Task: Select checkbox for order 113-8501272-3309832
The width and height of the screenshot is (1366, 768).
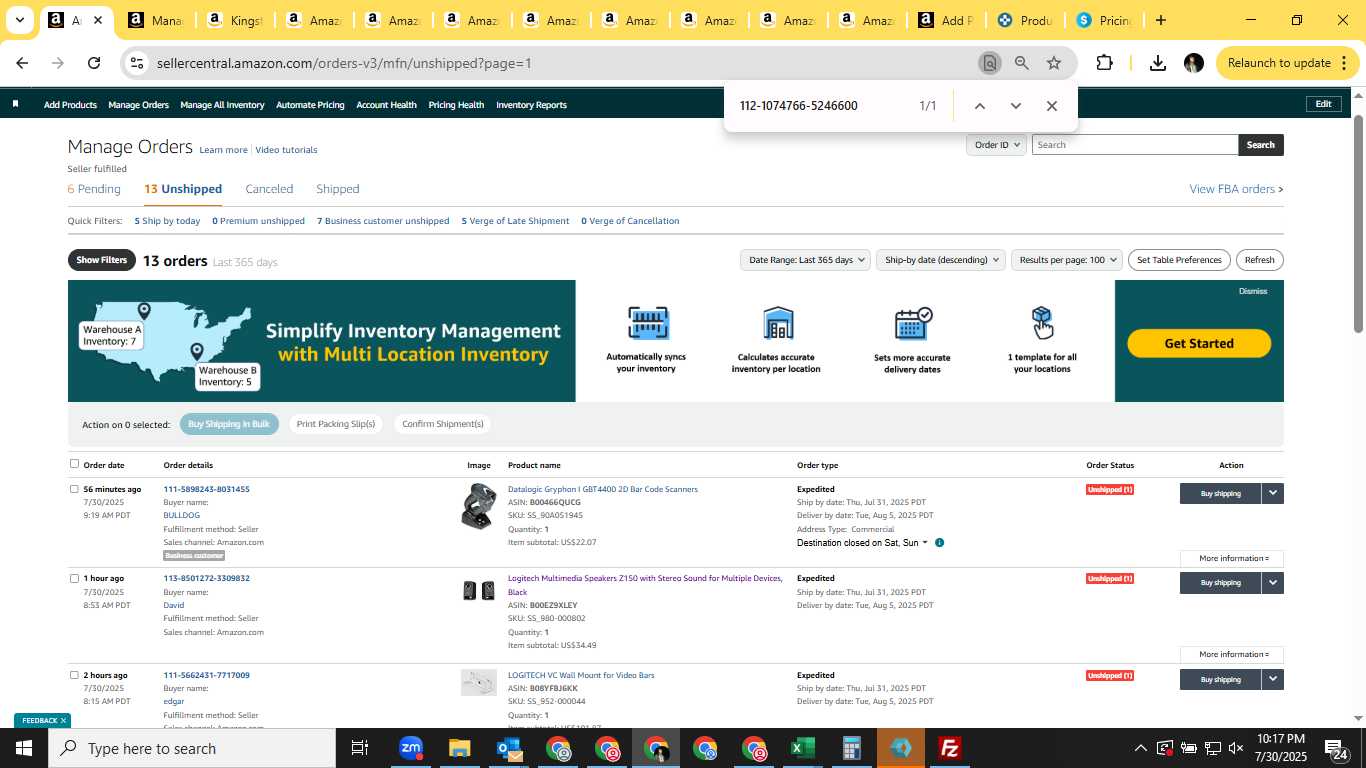Action: (x=74, y=578)
